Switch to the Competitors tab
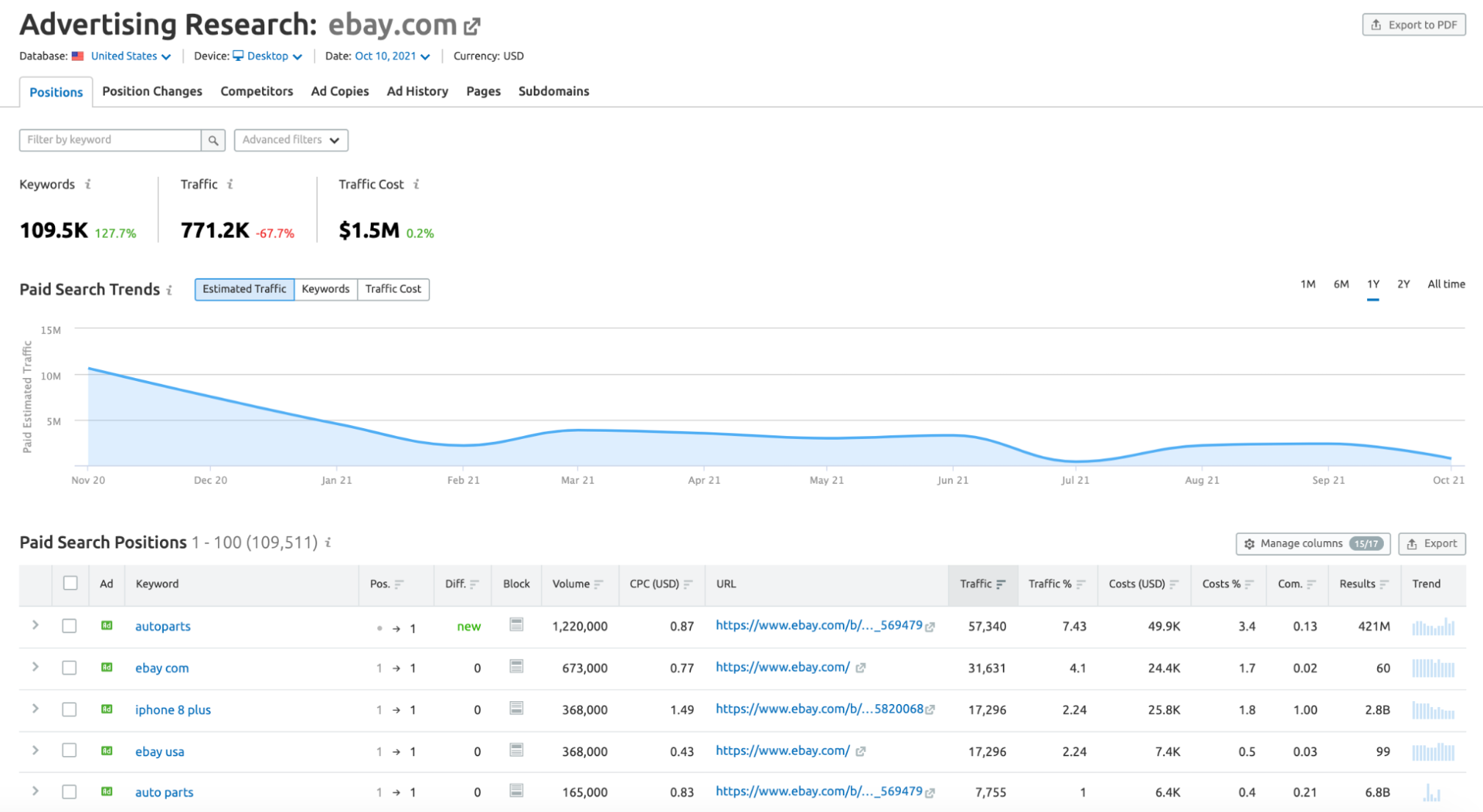1483x812 pixels. (256, 91)
